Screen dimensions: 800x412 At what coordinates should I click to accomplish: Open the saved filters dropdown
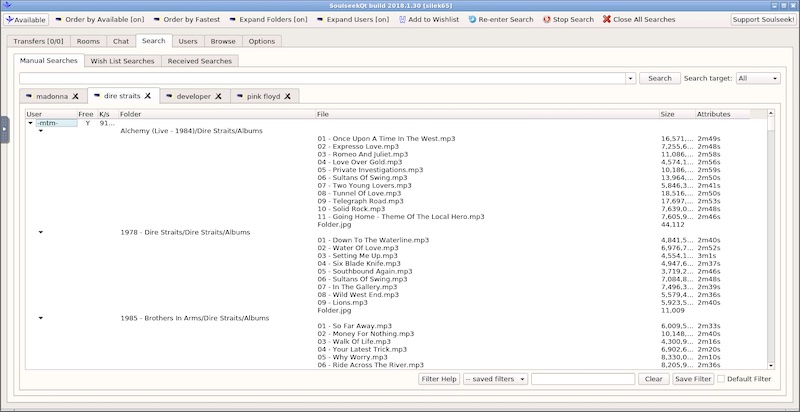495,379
